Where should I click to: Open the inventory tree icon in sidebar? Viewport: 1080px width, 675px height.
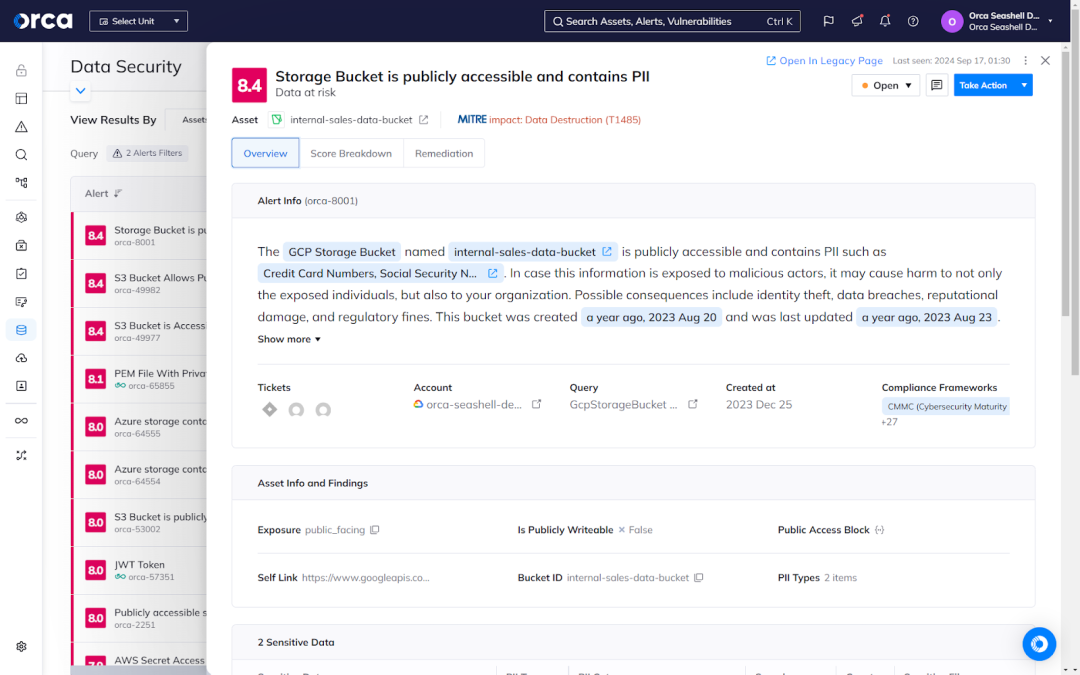(x=21, y=183)
